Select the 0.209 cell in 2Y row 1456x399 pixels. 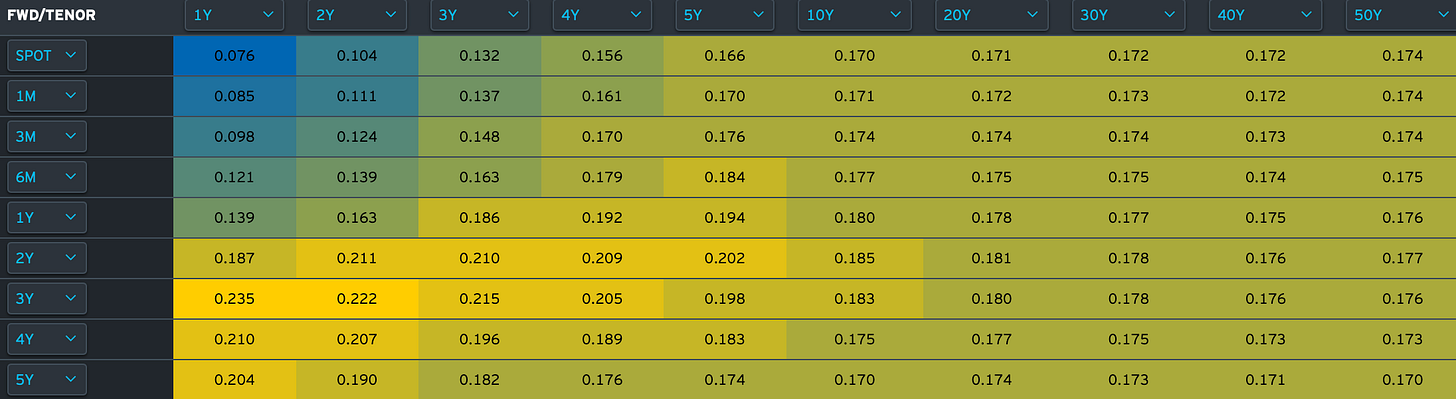point(603,258)
